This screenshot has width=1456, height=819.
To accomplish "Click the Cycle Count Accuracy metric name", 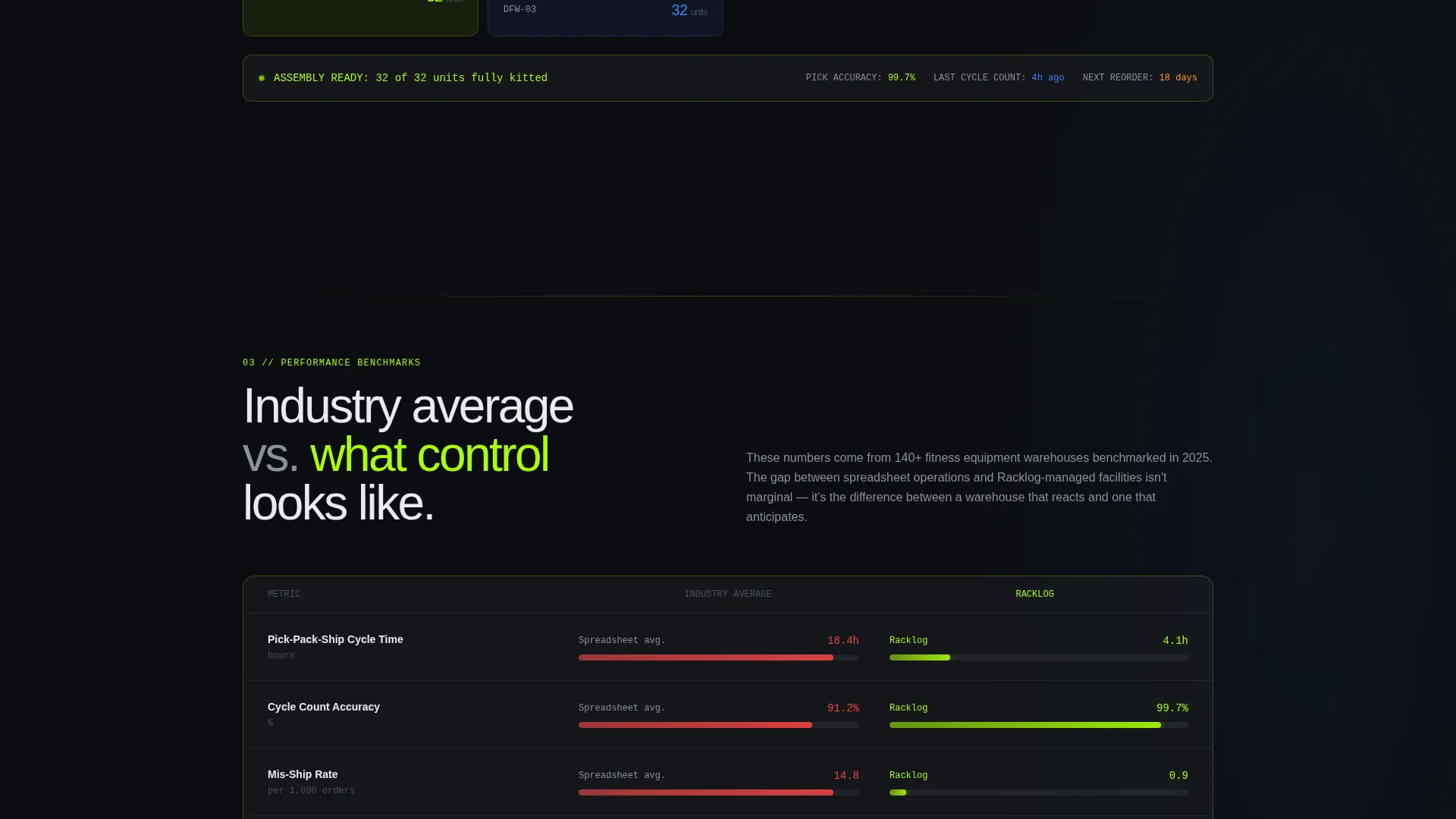I will 324,707.
